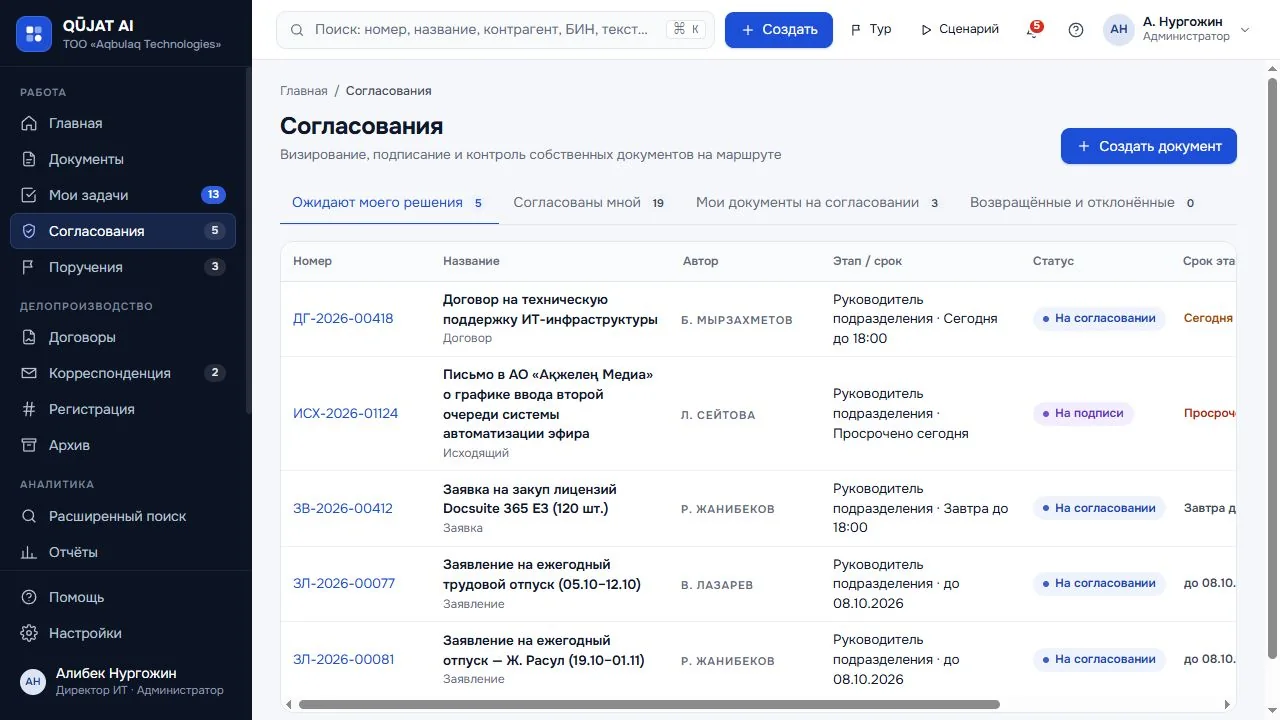The width and height of the screenshot is (1280, 720).
Task: Click Главная breadcrumb link
Action: tap(304, 91)
